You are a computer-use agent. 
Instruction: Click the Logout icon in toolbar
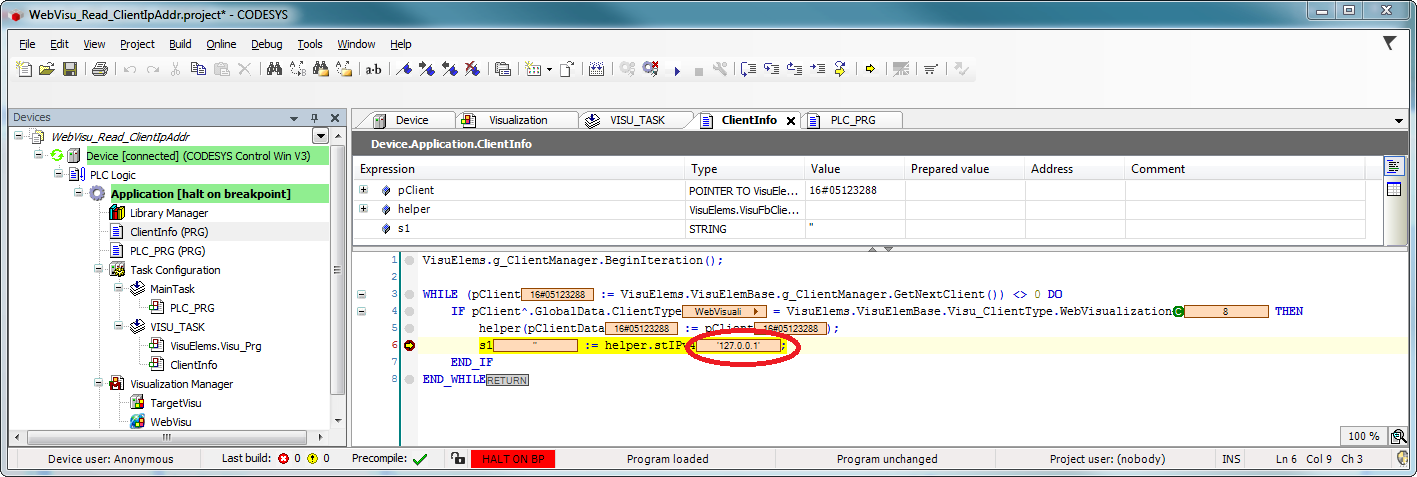(x=650, y=69)
